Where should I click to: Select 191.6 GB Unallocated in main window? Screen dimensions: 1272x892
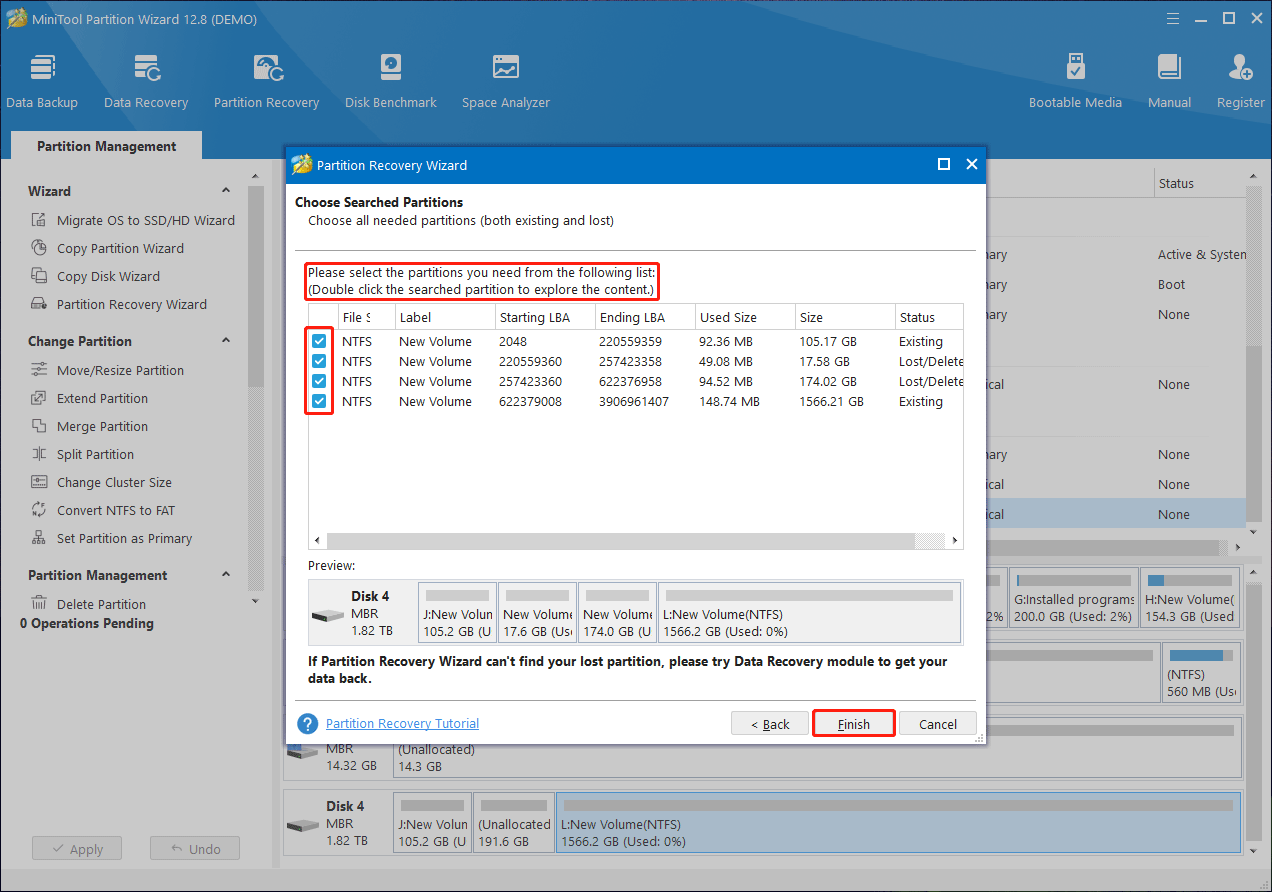pos(513,823)
